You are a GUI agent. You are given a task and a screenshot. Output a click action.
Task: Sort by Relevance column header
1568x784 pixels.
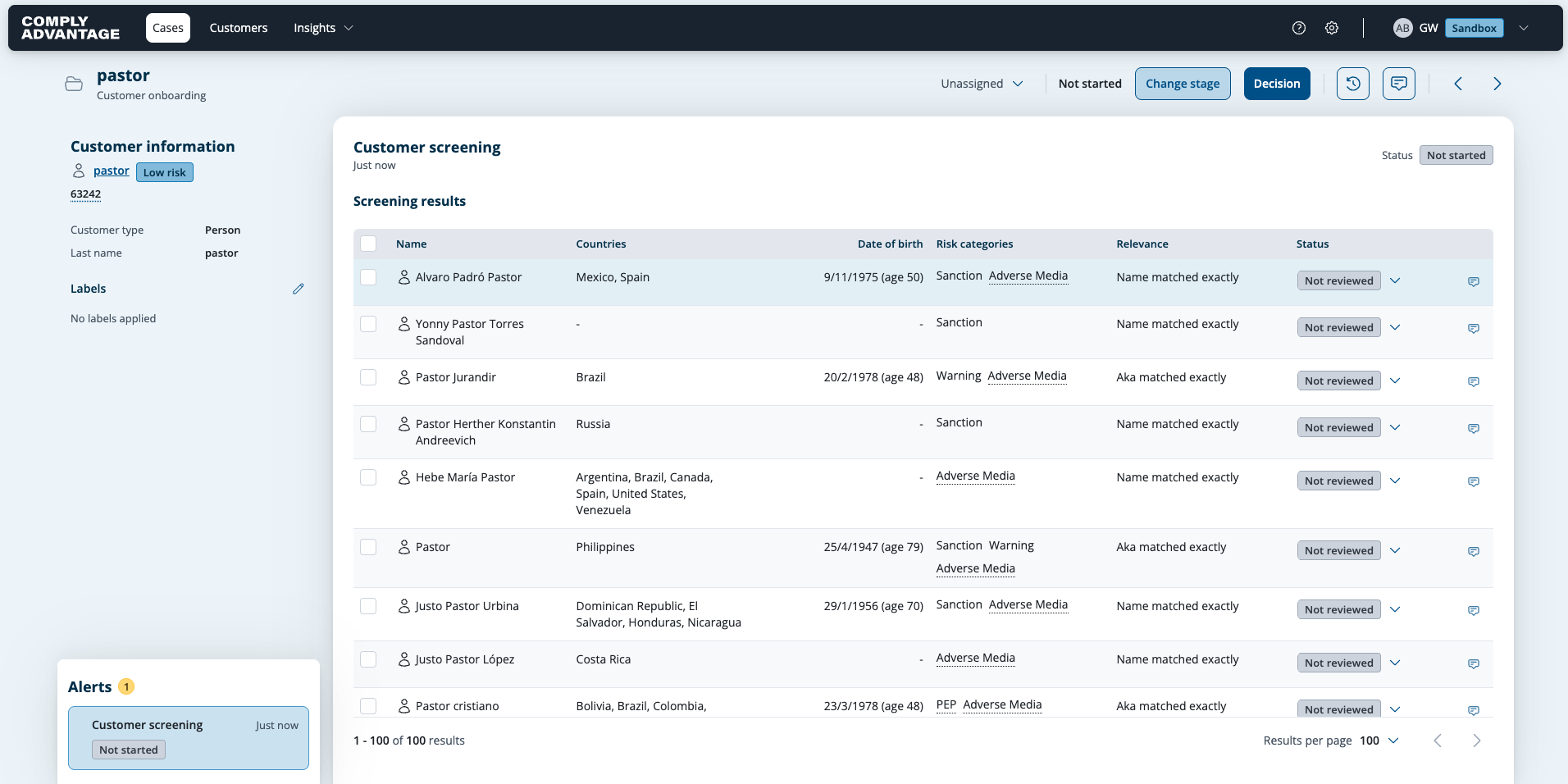click(1142, 244)
